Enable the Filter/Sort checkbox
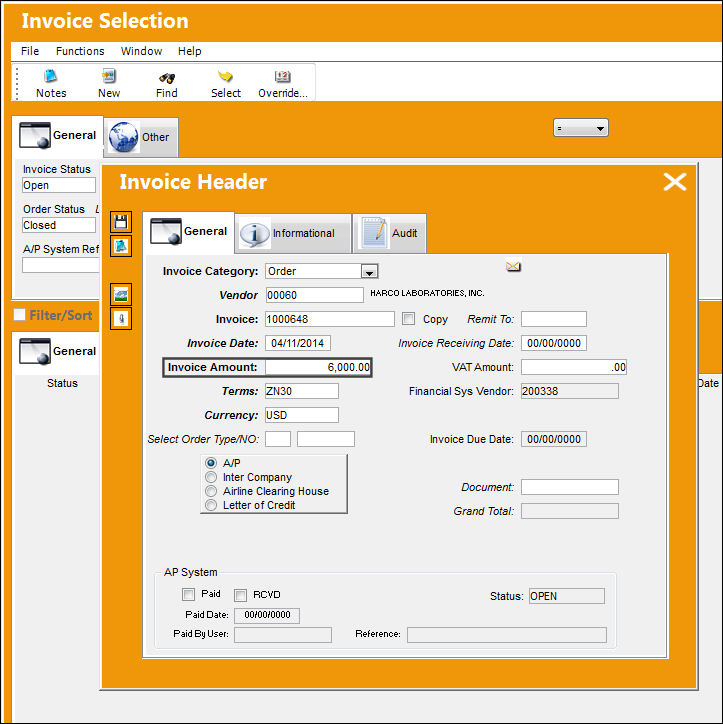 [19, 315]
